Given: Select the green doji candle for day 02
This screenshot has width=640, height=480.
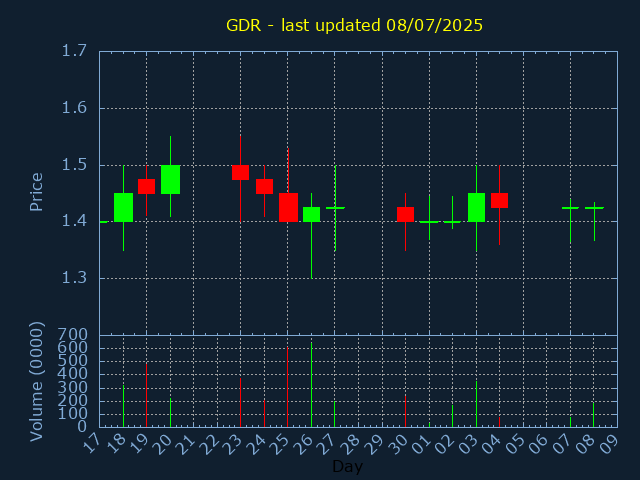Looking at the screenshot, I should (x=452, y=222).
